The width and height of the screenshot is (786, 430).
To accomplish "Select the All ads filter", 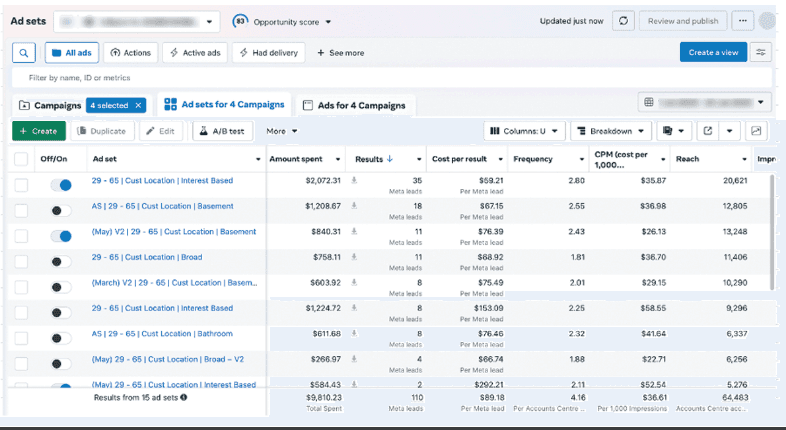I will coord(72,53).
